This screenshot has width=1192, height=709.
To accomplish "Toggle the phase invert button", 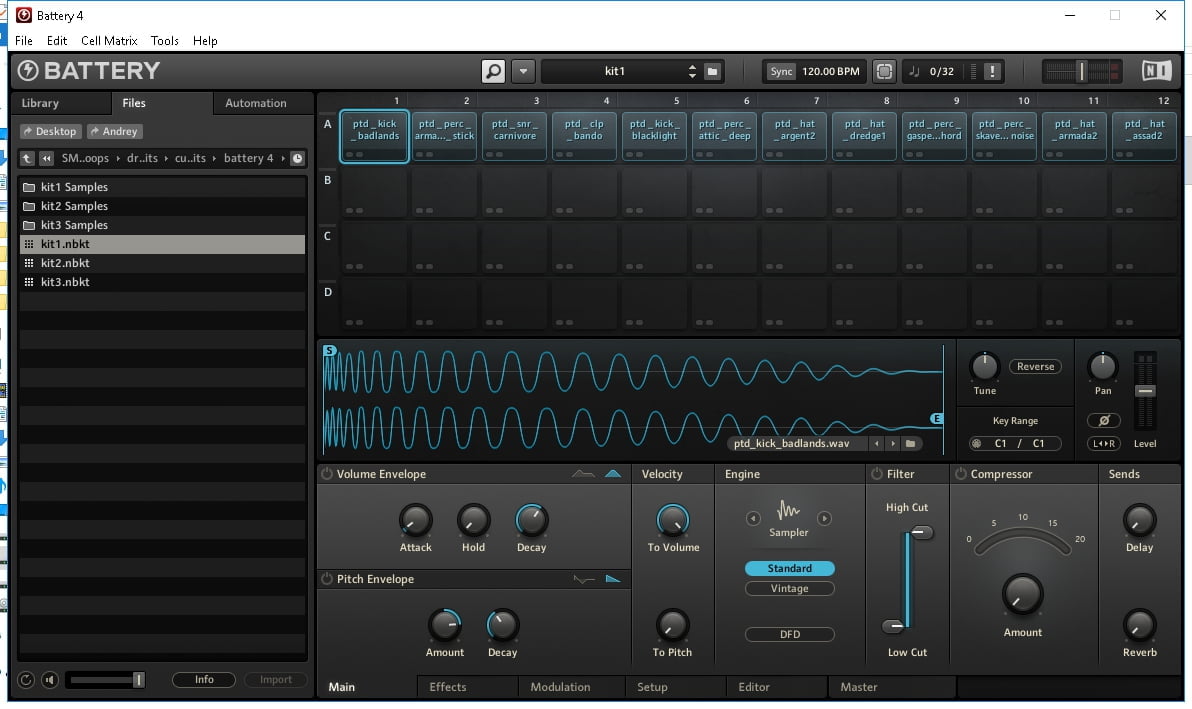I will tap(1103, 420).
